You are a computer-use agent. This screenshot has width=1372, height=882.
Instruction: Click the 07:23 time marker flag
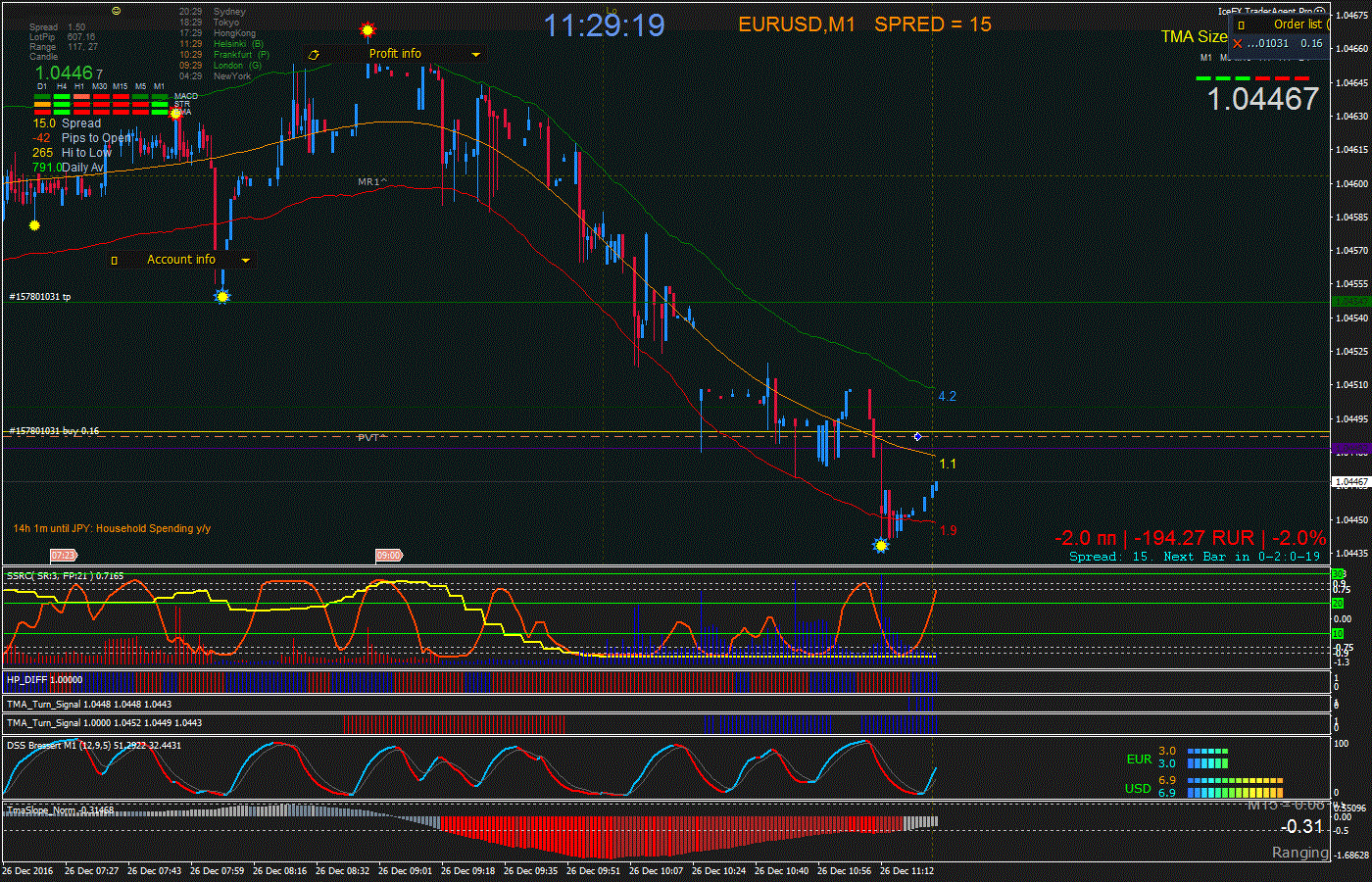pos(64,556)
